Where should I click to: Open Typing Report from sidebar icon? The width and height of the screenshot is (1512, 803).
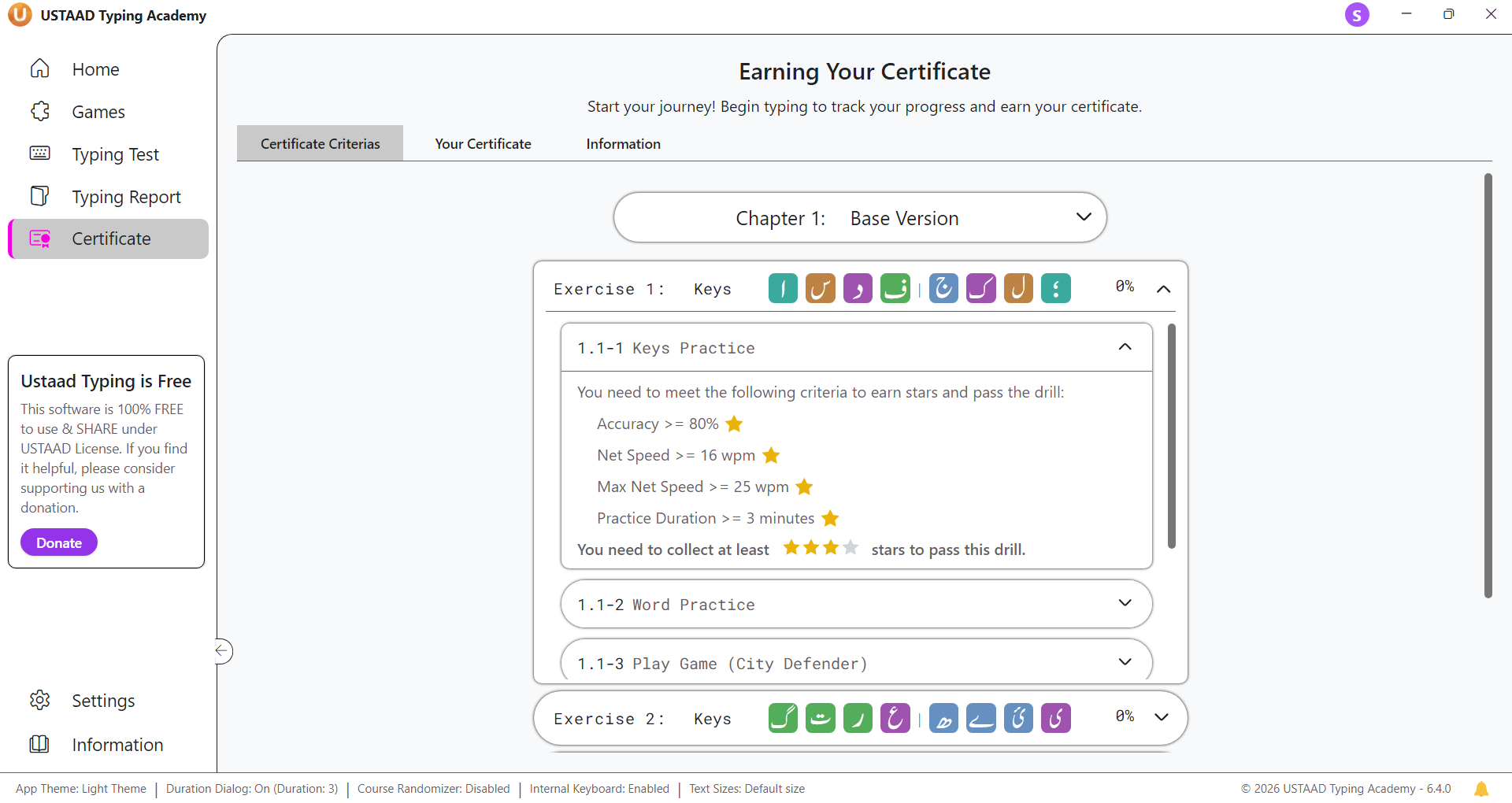pos(39,196)
